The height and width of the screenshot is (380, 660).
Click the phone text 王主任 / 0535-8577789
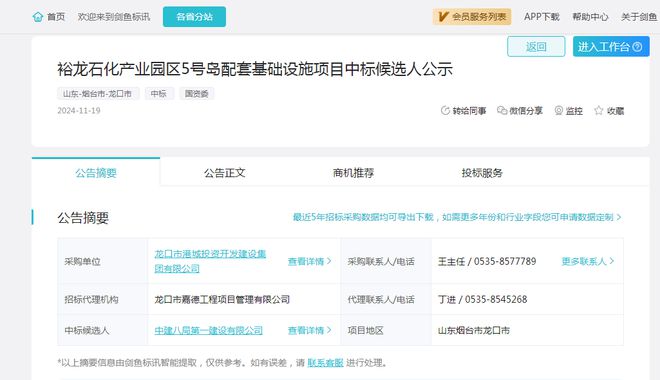[487, 261]
